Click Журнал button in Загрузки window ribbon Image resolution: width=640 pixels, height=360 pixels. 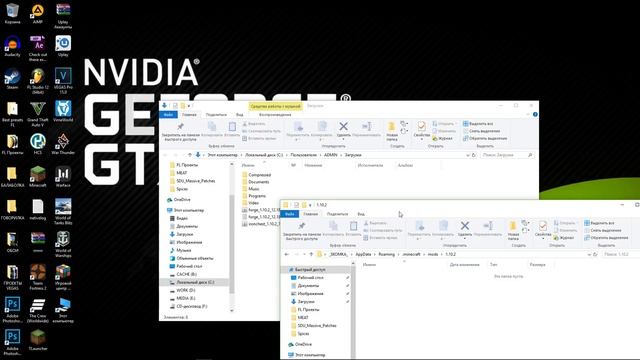[x=442, y=138]
